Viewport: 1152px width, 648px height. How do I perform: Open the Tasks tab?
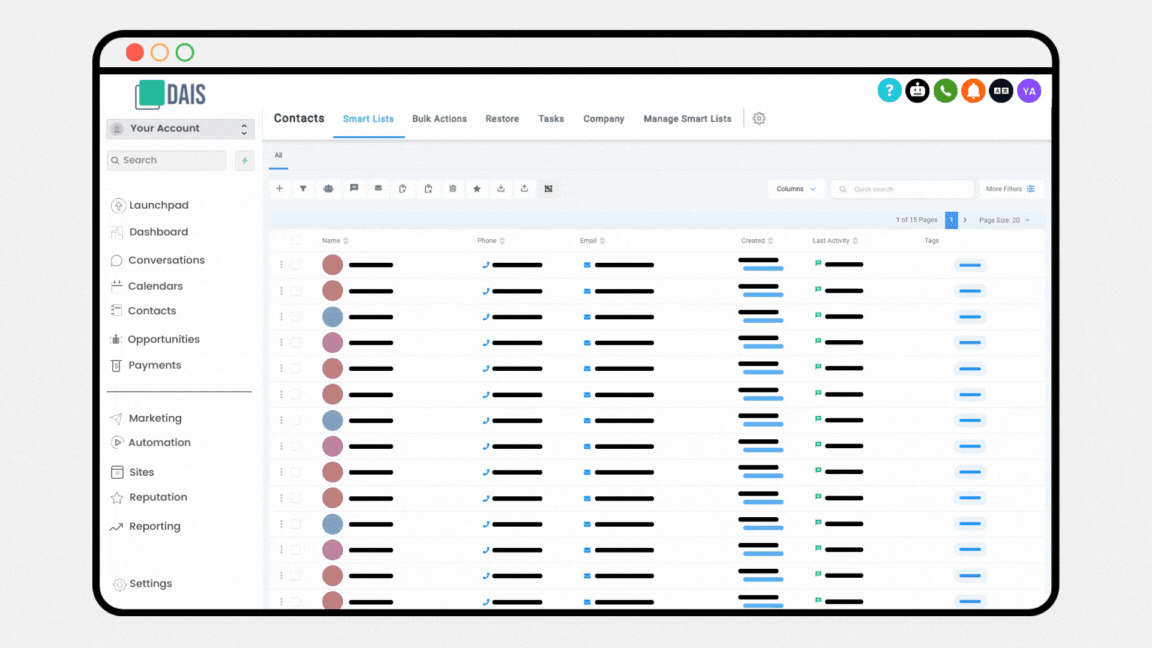click(551, 119)
